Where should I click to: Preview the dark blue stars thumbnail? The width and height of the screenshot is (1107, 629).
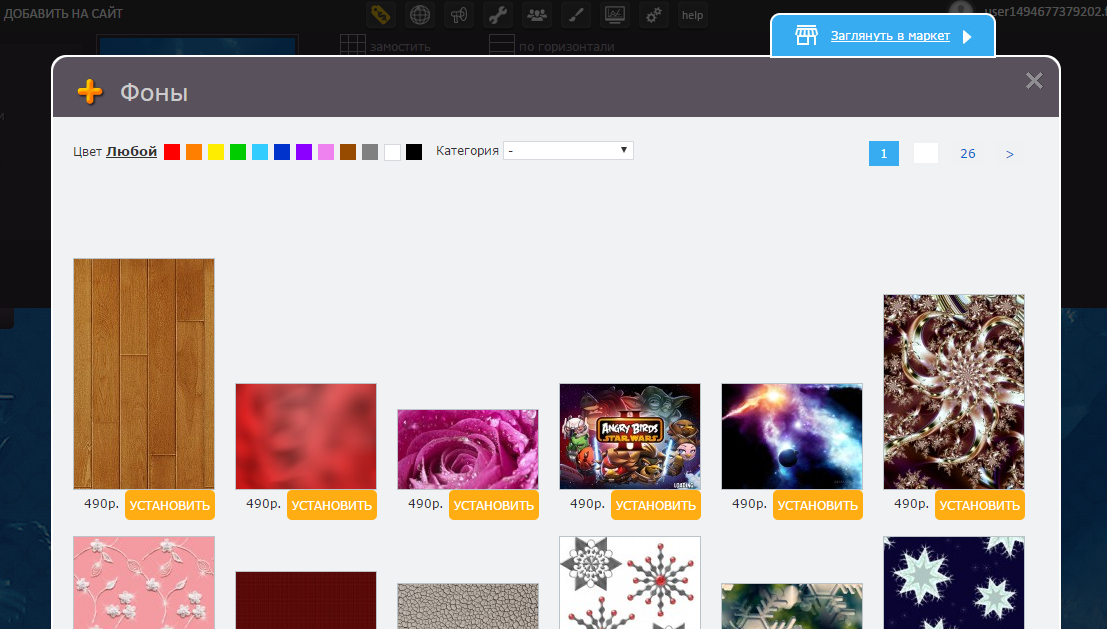point(954,582)
